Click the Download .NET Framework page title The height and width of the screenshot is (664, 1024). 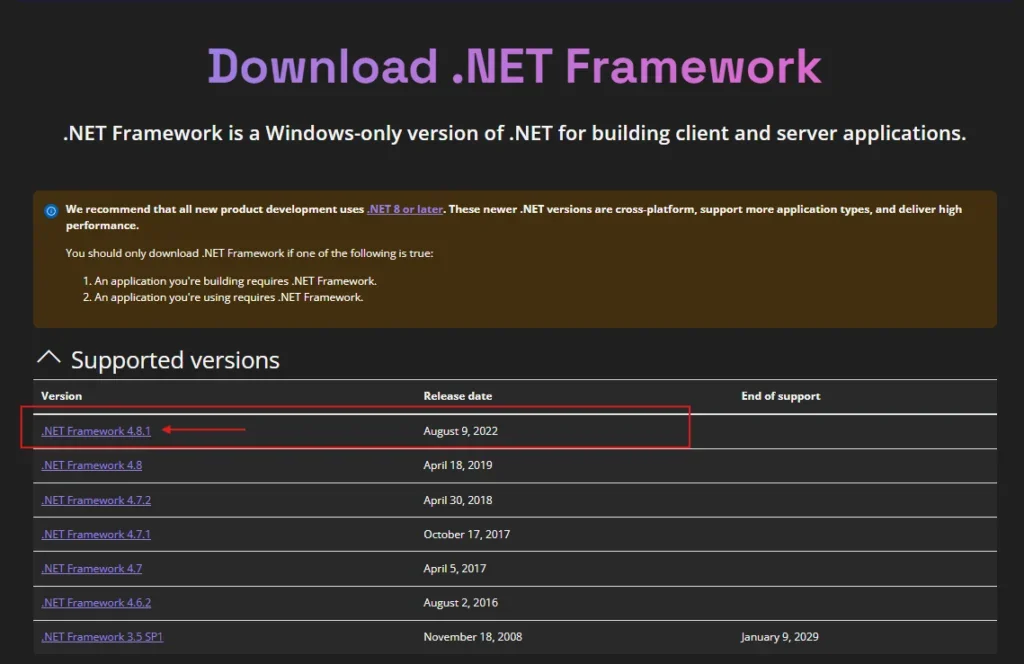pos(512,65)
